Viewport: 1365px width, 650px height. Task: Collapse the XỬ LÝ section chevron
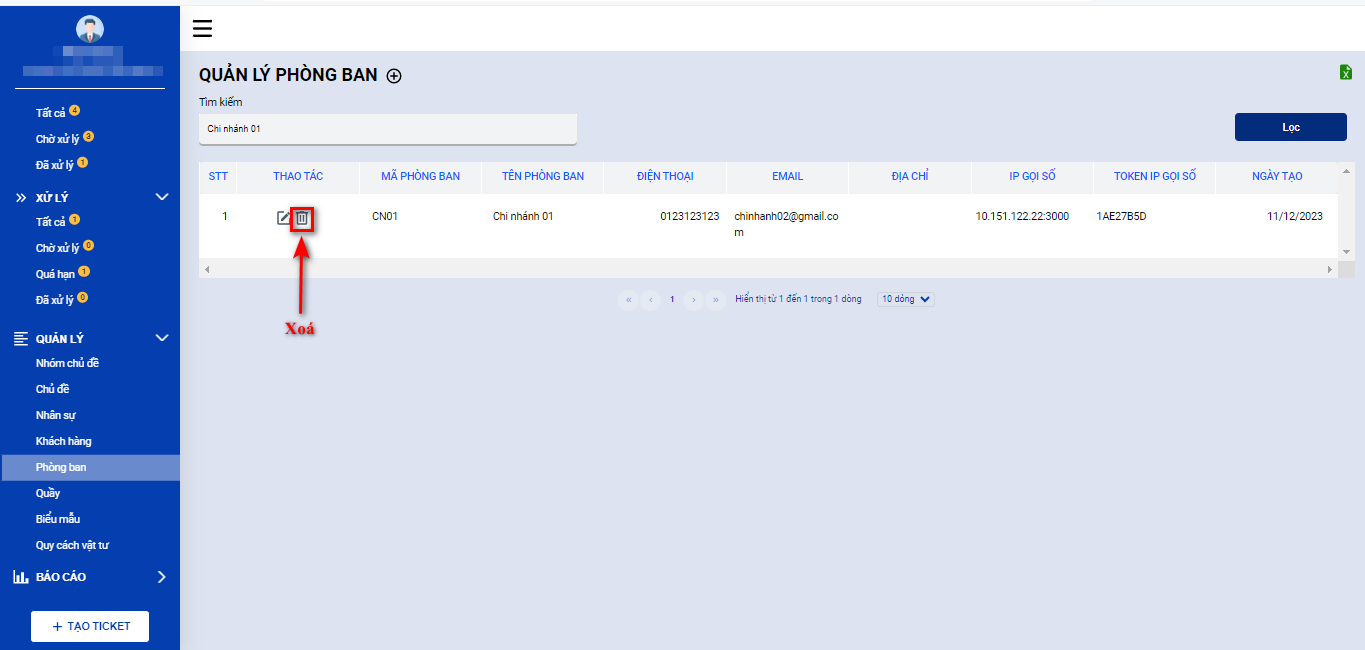162,197
